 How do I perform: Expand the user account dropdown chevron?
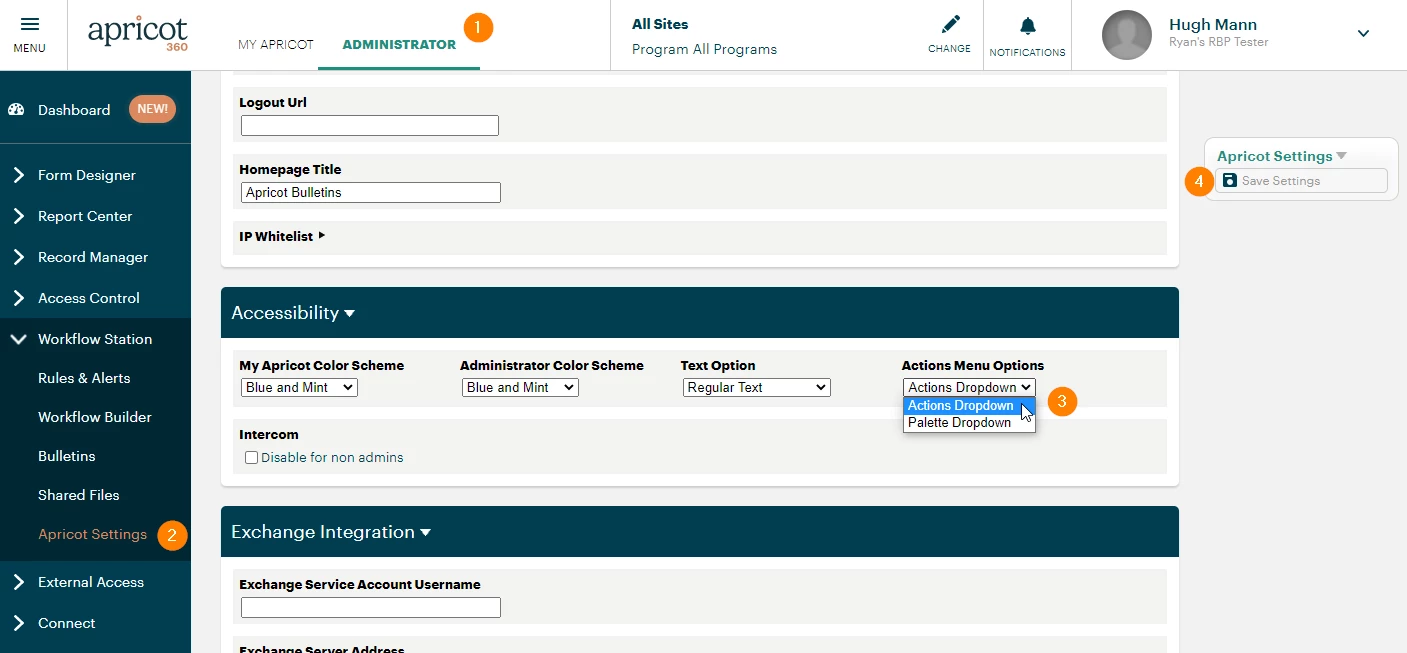coord(1363,34)
